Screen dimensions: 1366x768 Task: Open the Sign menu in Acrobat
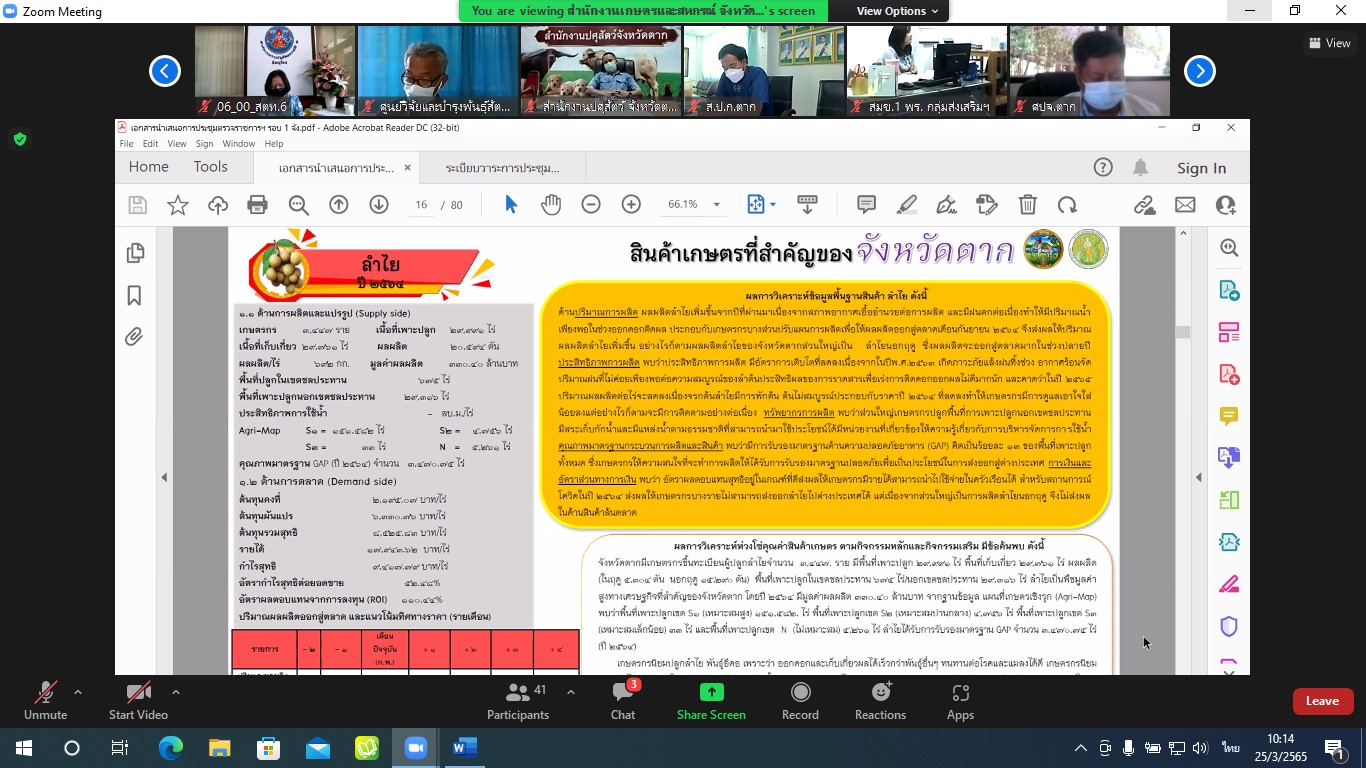coord(204,144)
